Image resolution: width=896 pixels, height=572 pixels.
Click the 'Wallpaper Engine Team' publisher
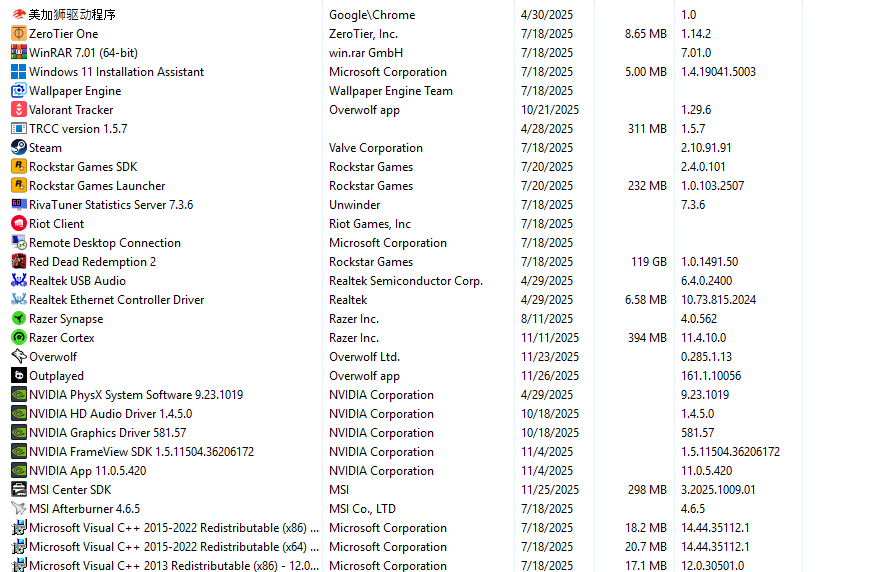(x=391, y=90)
